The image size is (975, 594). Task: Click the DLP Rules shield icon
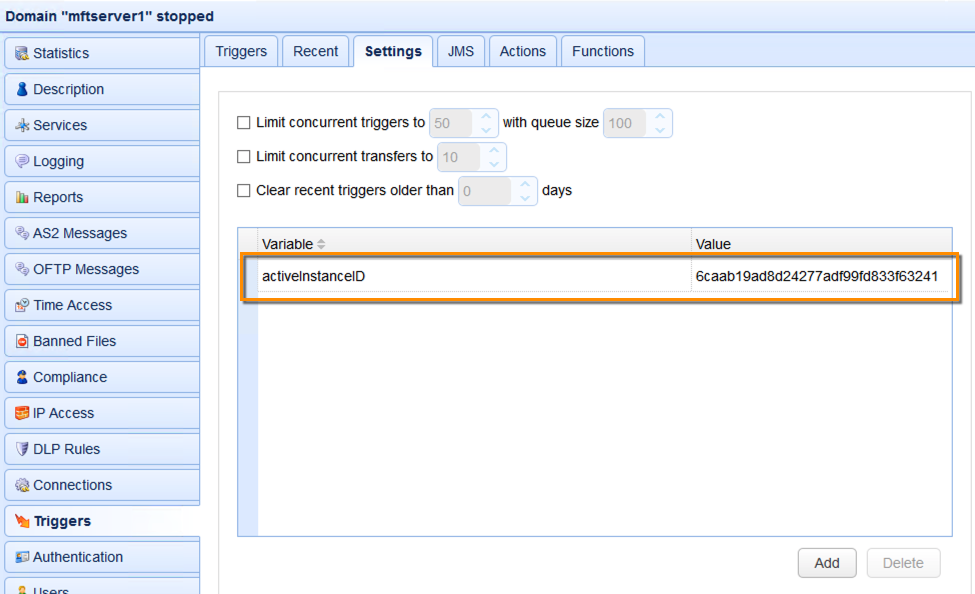(x=22, y=449)
